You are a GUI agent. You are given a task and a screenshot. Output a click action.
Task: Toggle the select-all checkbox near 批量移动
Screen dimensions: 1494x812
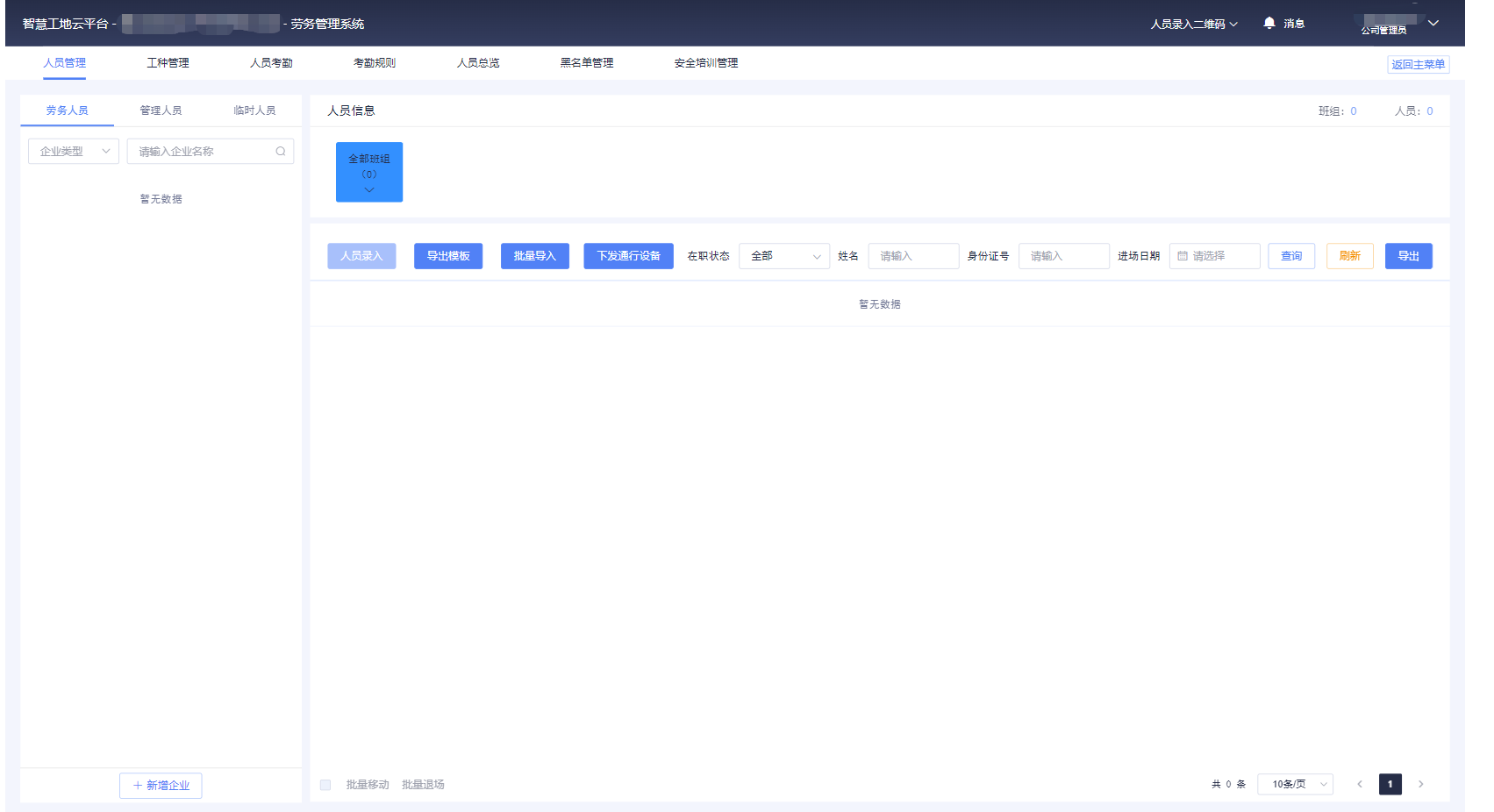(x=325, y=785)
